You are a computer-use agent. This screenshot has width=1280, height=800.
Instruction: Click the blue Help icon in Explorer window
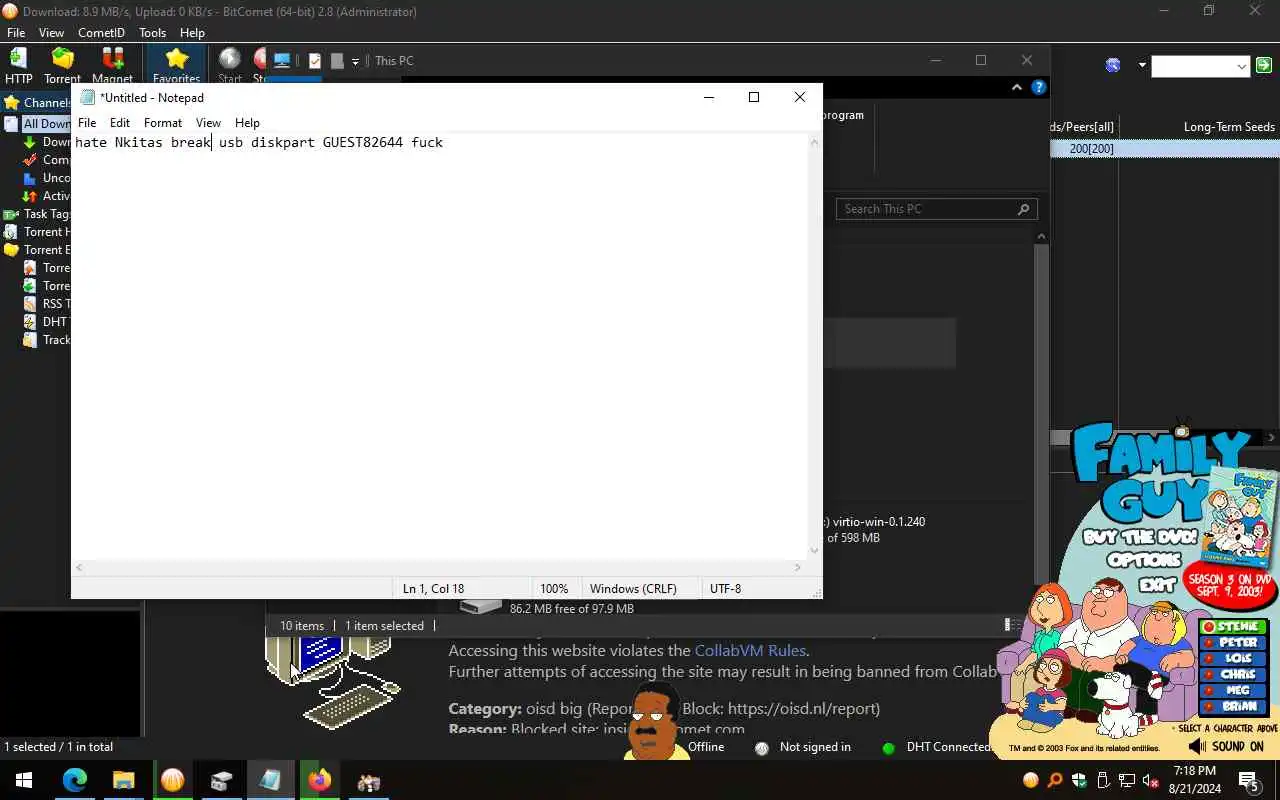[1039, 88]
